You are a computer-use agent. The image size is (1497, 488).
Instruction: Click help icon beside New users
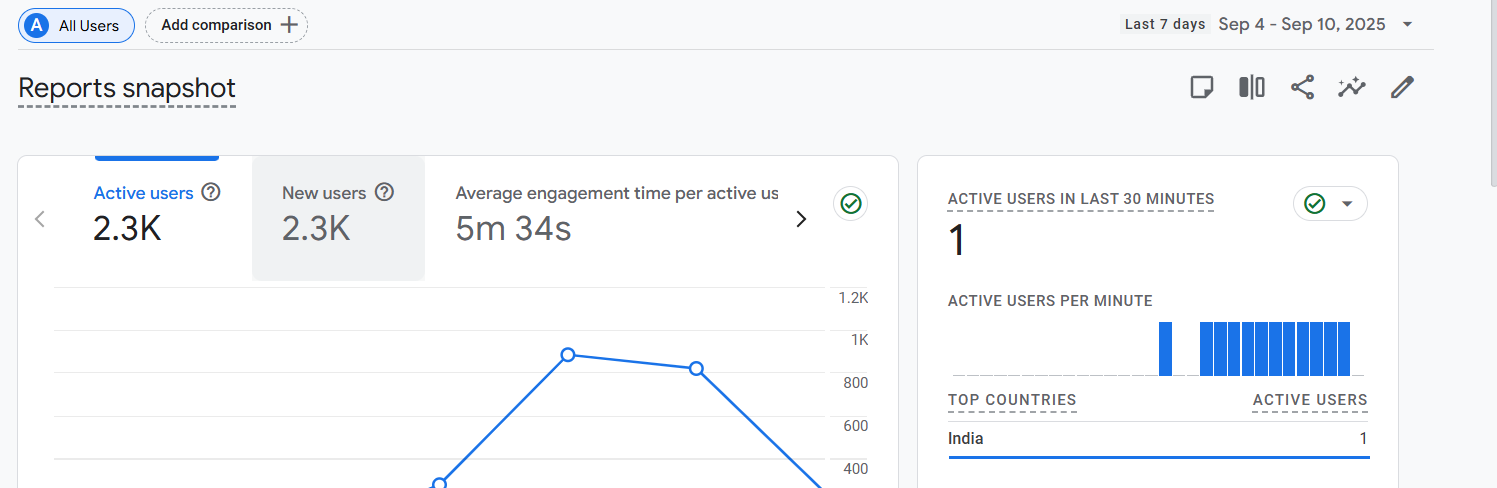[384, 192]
